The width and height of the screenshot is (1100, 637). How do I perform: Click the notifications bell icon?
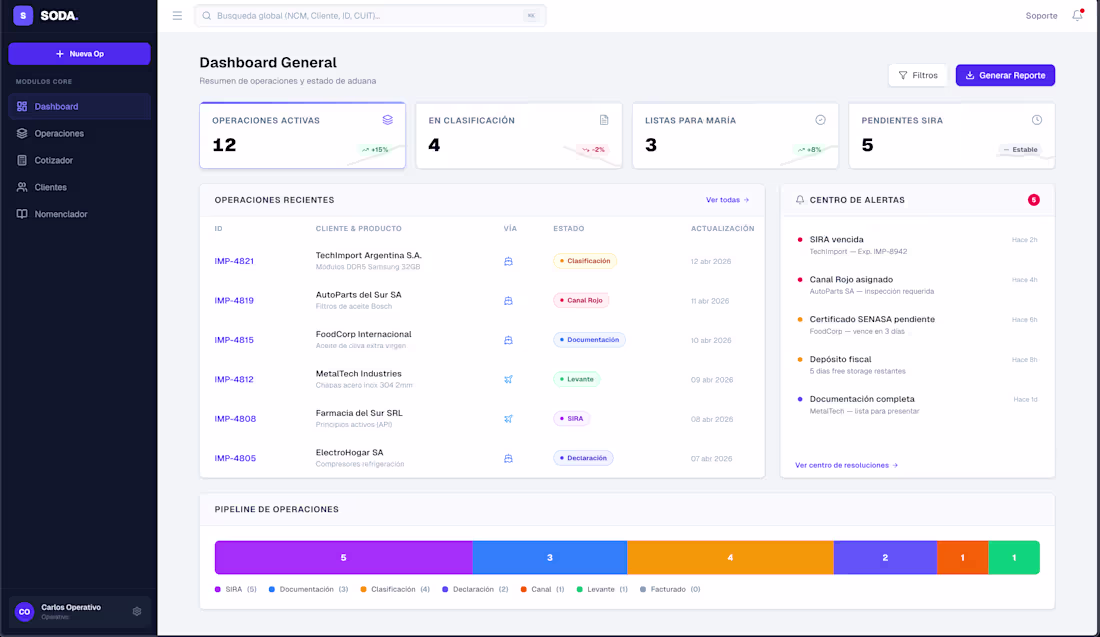[x=1076, y=16]
